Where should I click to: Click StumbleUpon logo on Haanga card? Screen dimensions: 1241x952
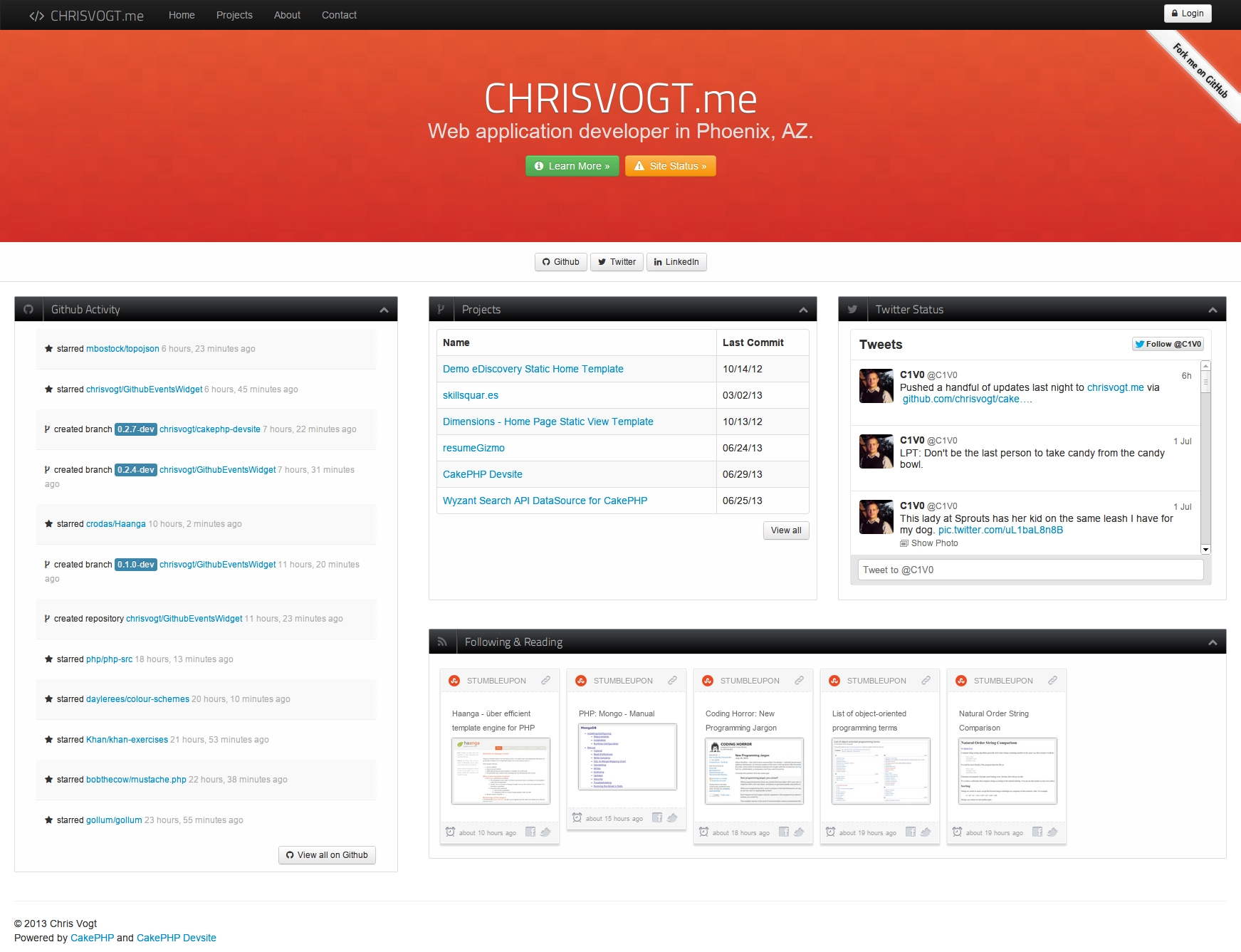coord(454,681)
